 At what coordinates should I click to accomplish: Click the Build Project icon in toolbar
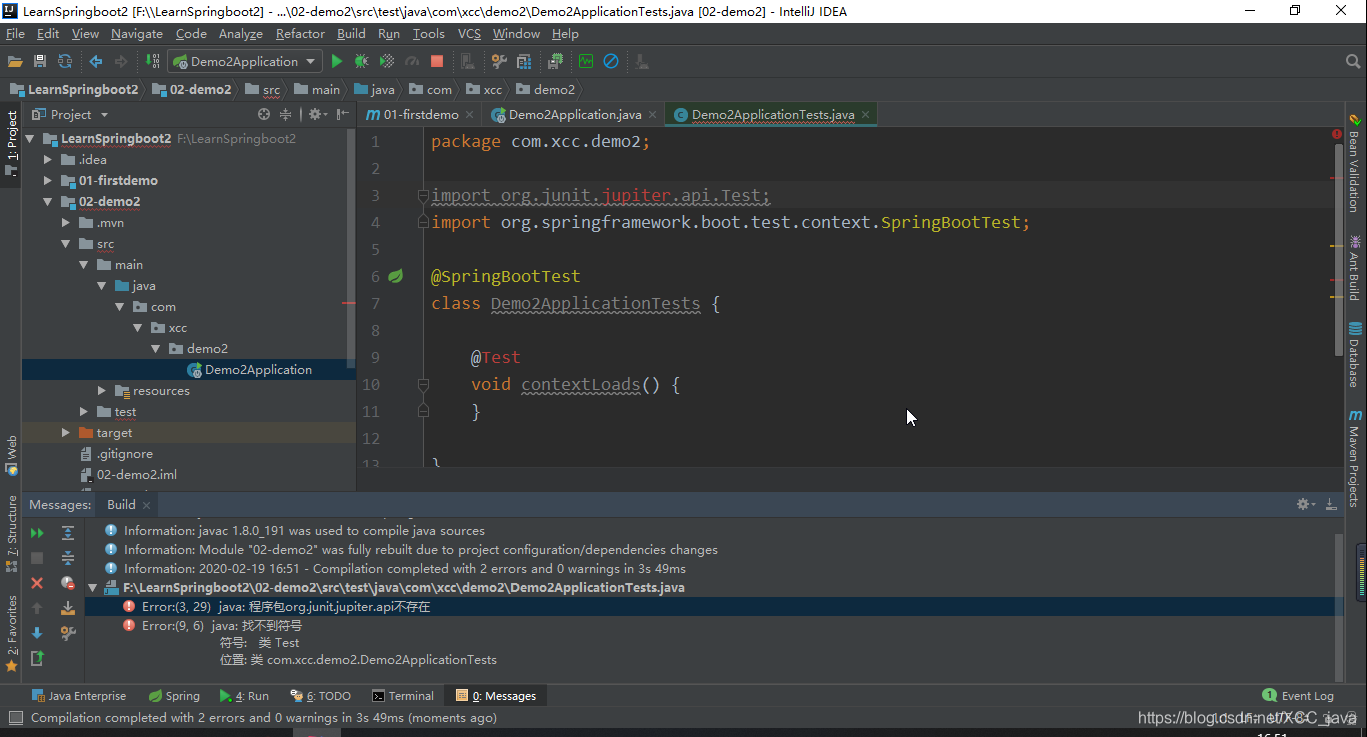(153, 61)
